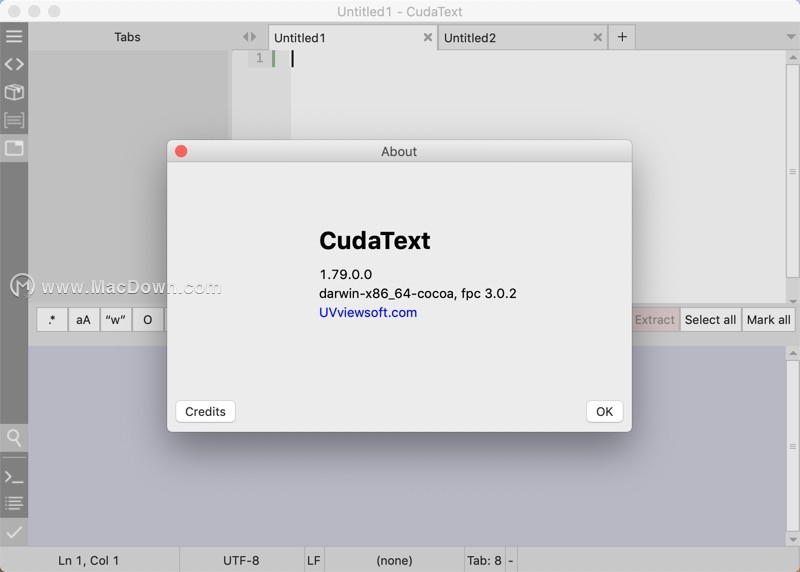
Task: Click the editor vertical scrollbar thumb
Action: point(792,171)
